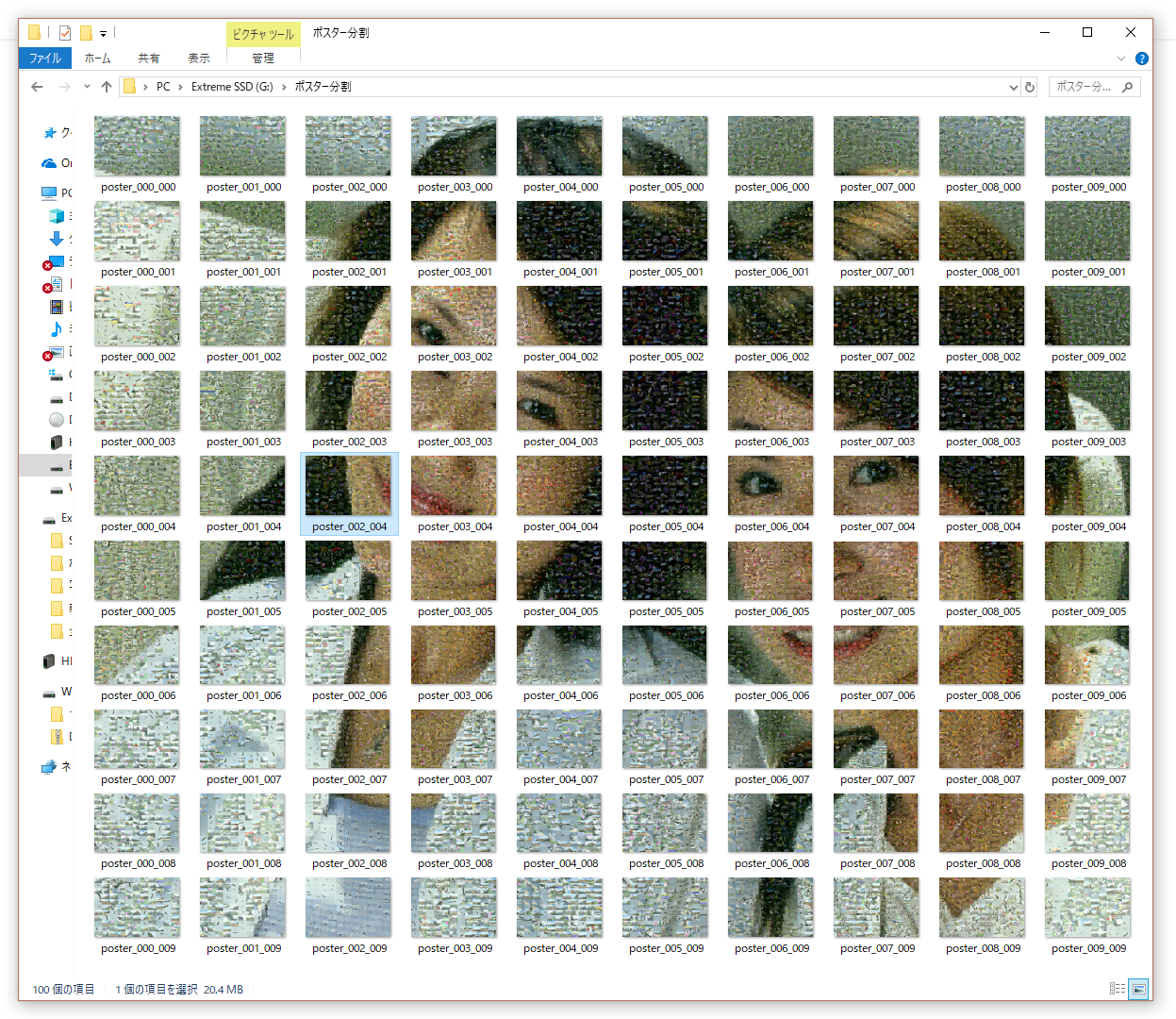This screenshot has width=1176, height=1019.
Task: Open the recent locations dropdown arrow
Action: click(x=87, y=87)
